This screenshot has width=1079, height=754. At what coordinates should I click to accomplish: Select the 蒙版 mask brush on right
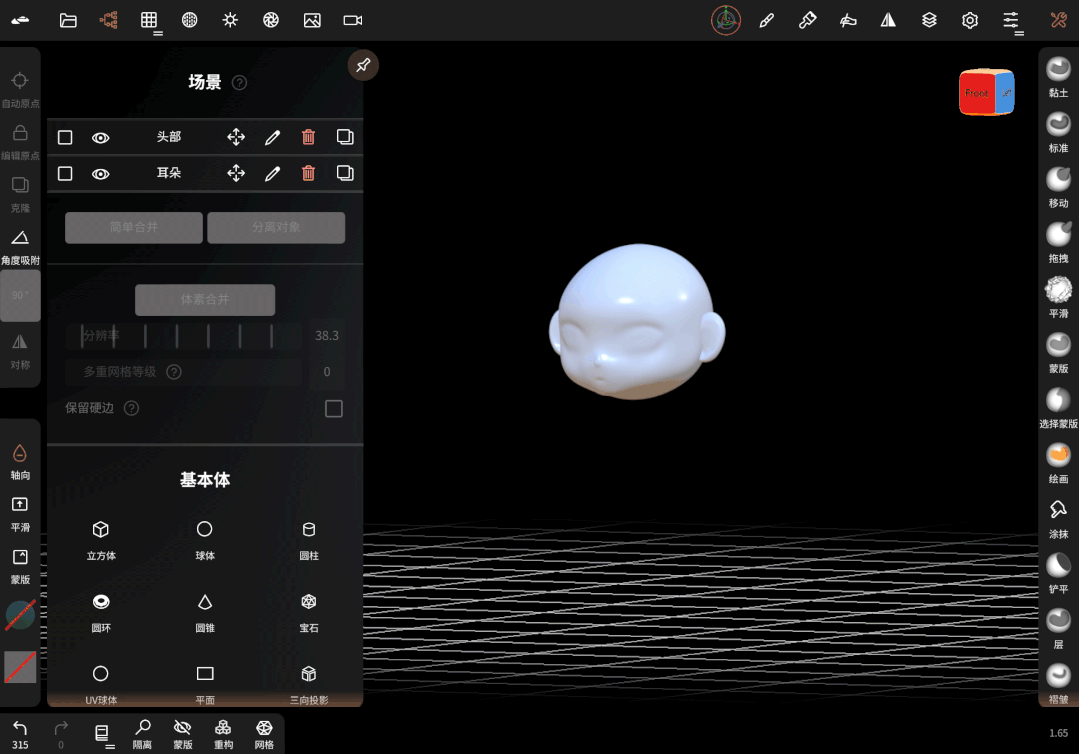(1058, 352)
